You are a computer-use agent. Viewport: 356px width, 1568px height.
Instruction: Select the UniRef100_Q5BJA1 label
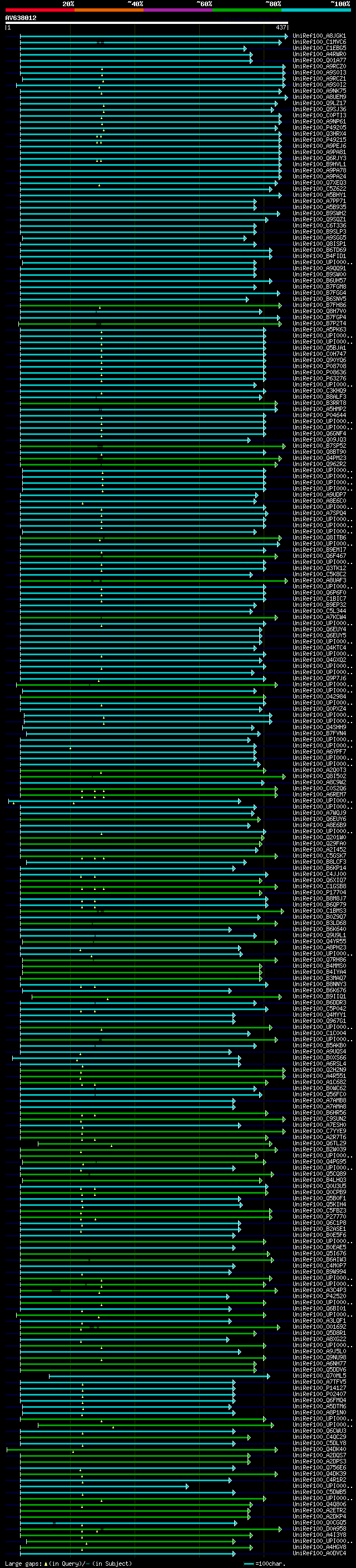319,348
